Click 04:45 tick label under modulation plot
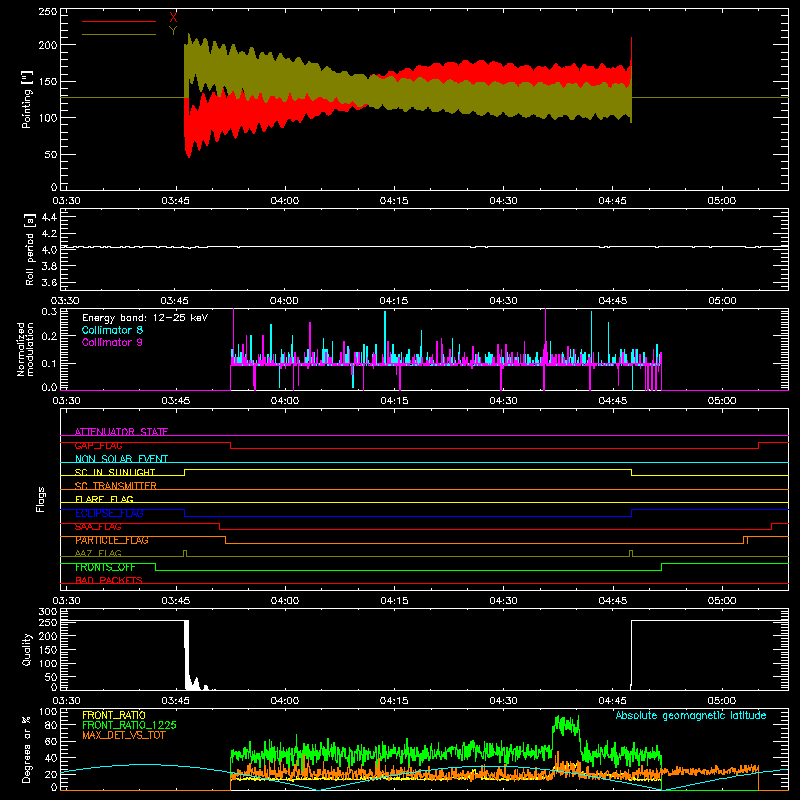 613,401
